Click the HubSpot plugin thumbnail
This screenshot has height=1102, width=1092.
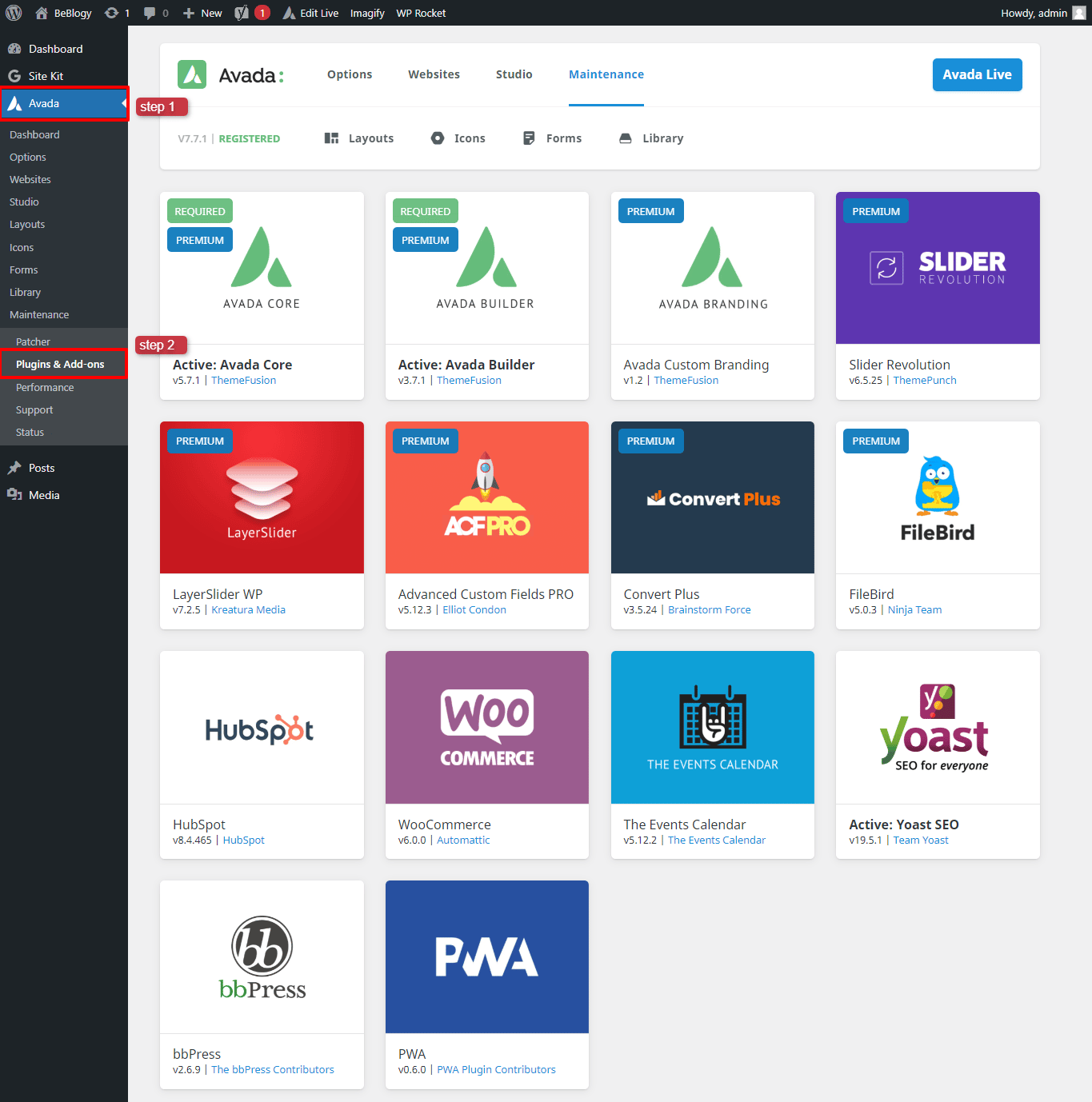click(x=262, y=728)
